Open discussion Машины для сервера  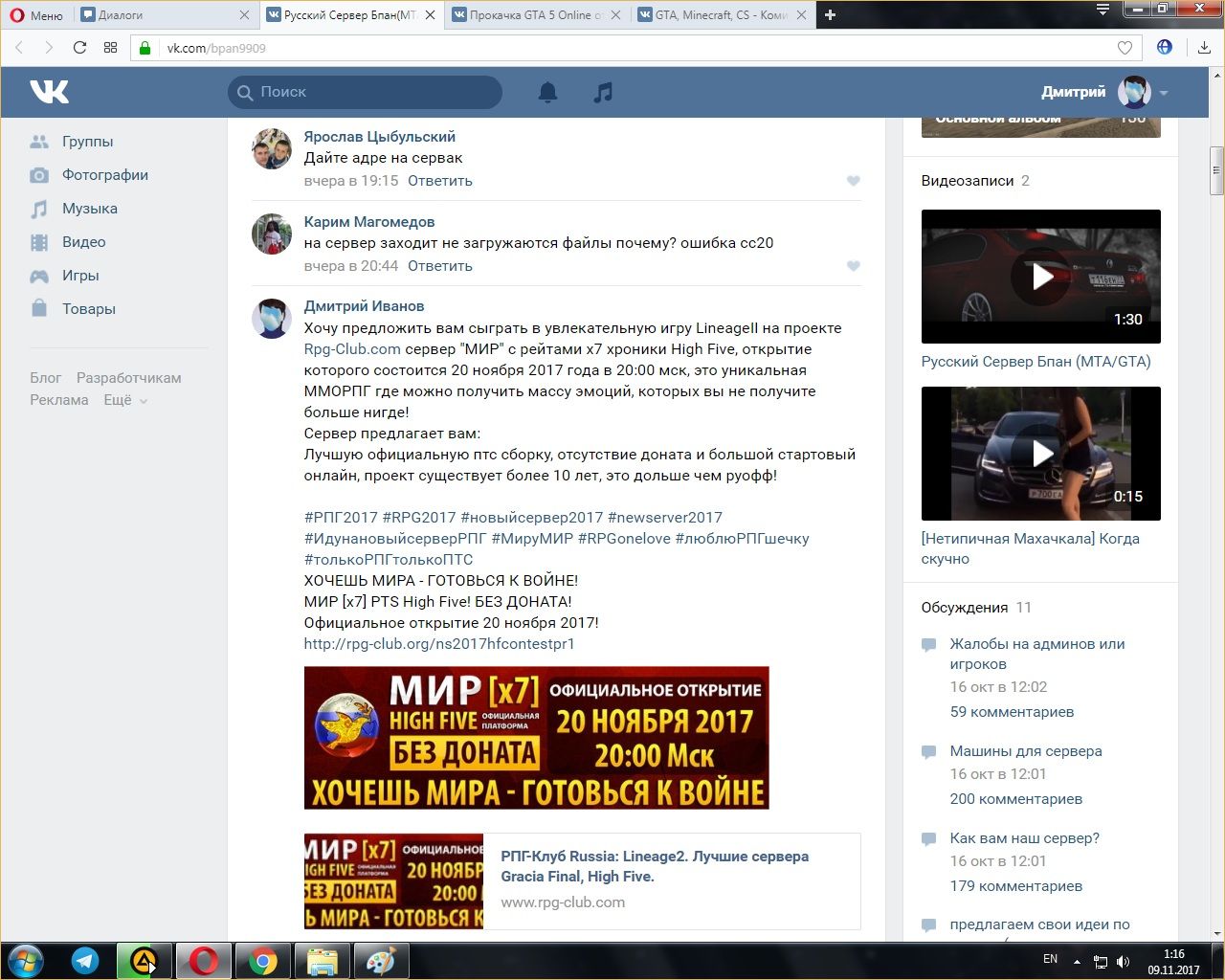point(1026,751)
